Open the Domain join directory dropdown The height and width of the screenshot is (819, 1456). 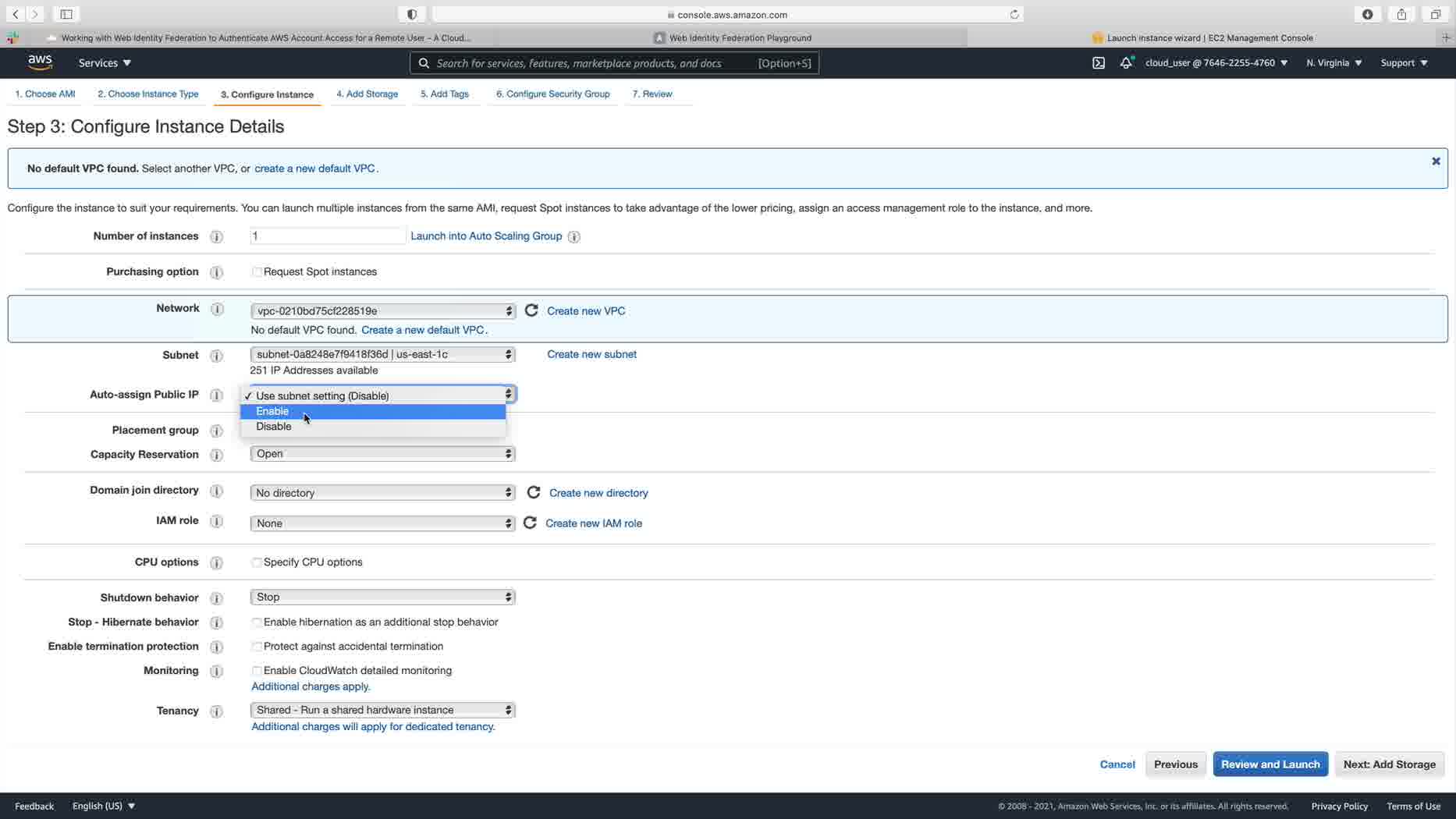pos(382,492)
